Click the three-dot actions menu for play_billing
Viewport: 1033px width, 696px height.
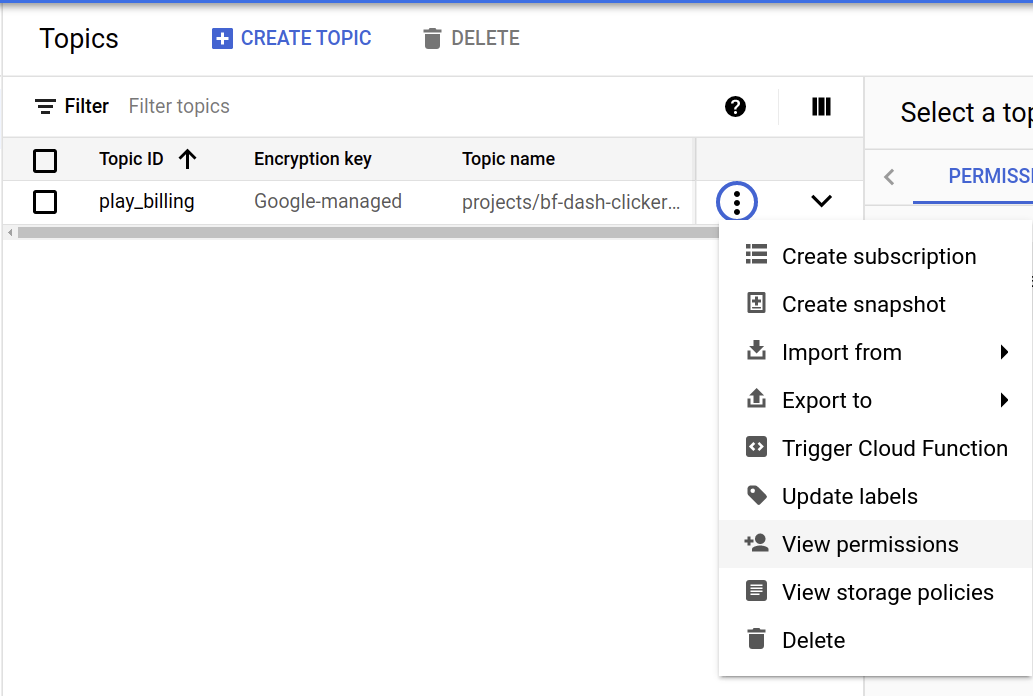[737, 202]
